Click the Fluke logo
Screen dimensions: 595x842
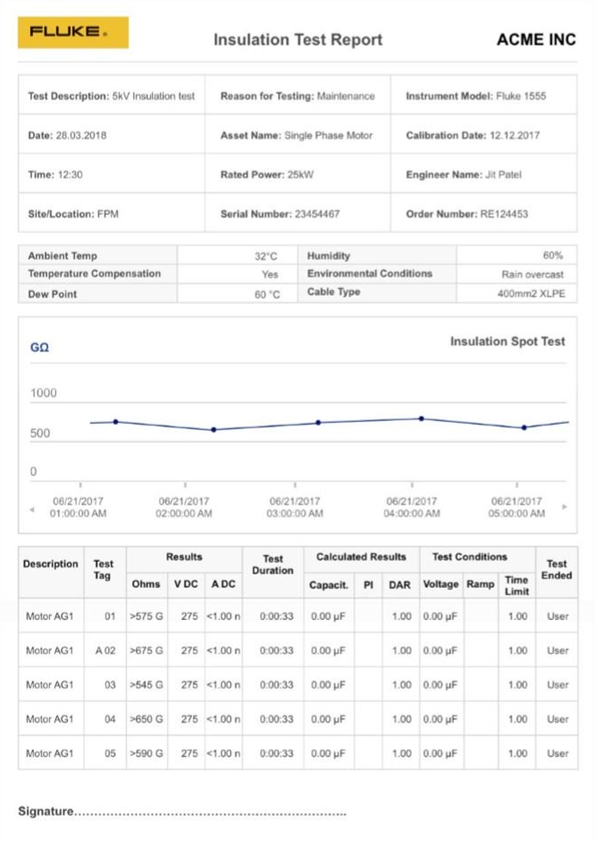click(x=73, y=32)
